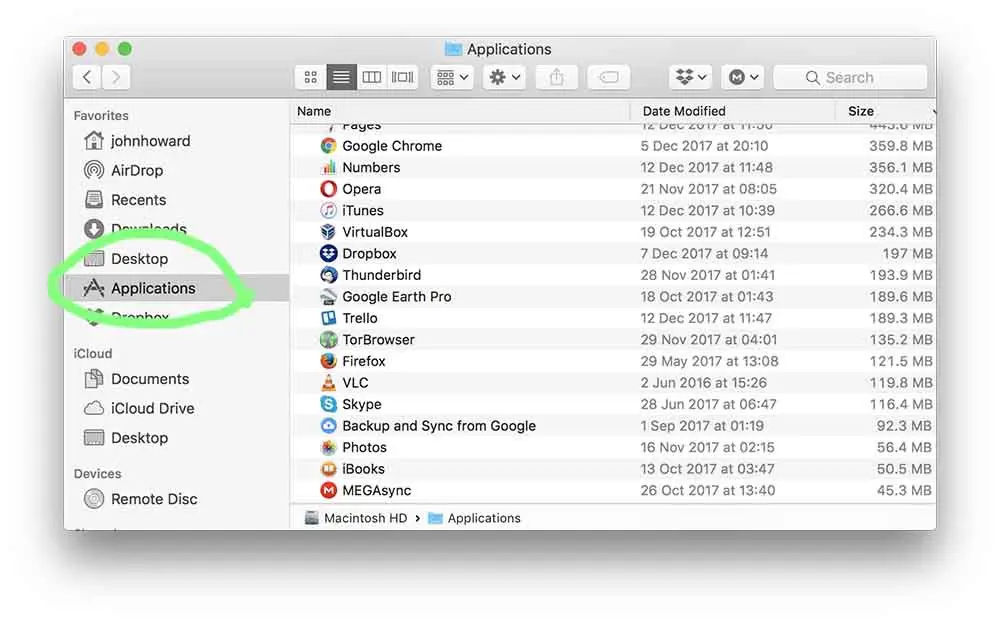Screen dimensions: 1000x621
Task: Click the VLC size value 119.8 MB
Action: (901, 383)
